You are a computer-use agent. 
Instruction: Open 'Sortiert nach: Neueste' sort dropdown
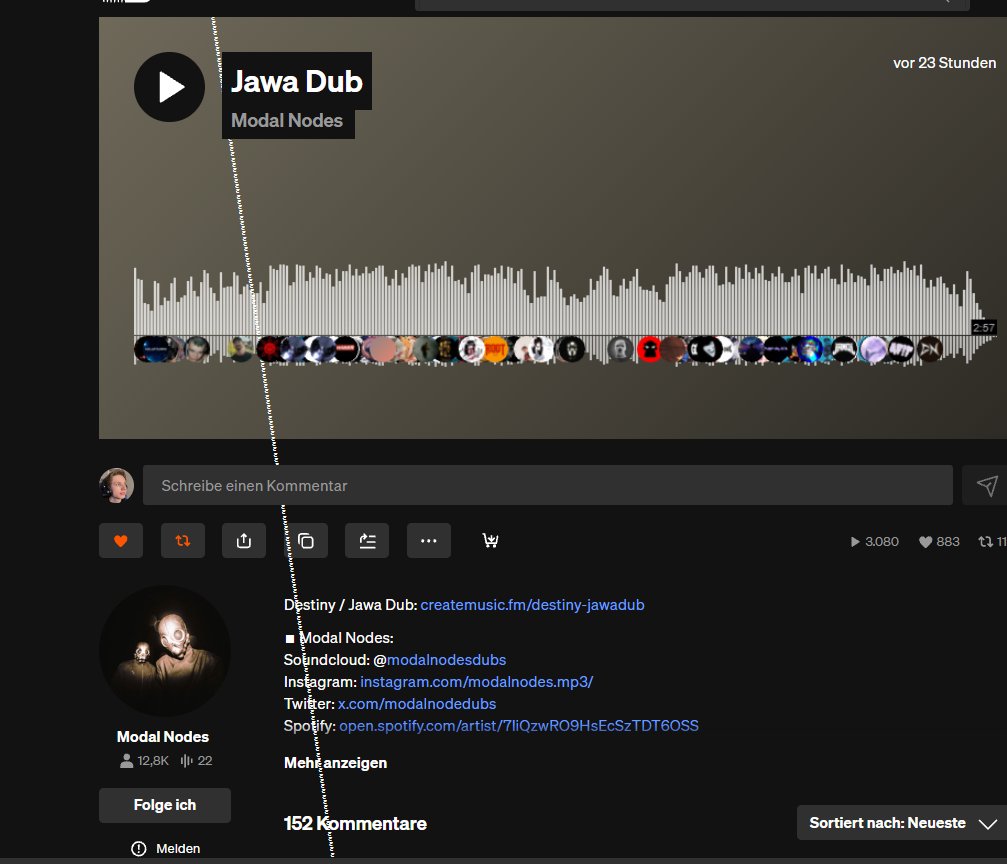(x=902, y=823)
